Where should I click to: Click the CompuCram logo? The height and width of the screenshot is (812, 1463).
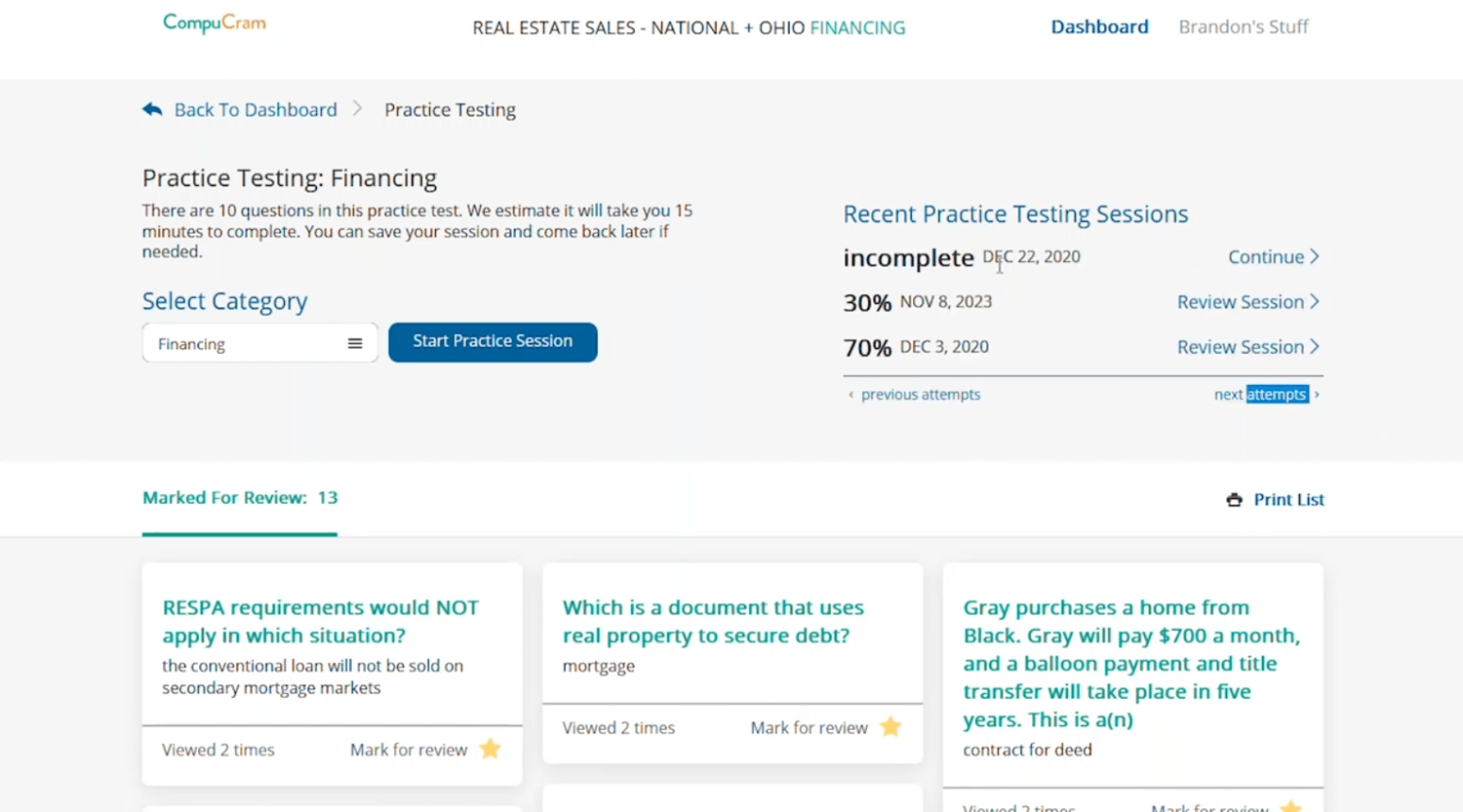click(214, 22)
